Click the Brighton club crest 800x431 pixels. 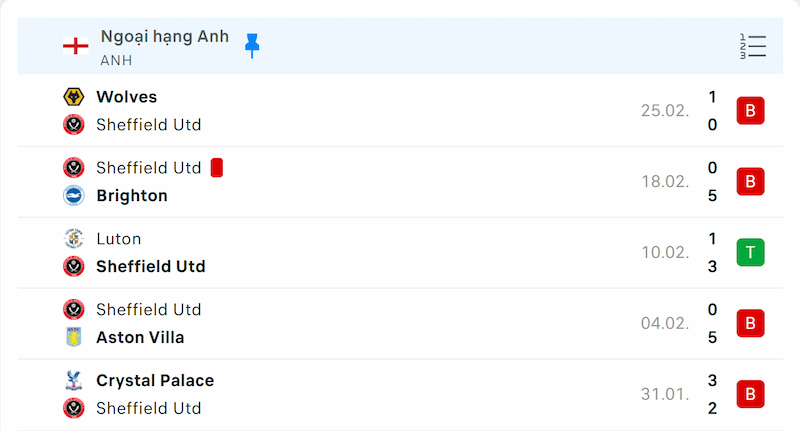tap(73, 195)
